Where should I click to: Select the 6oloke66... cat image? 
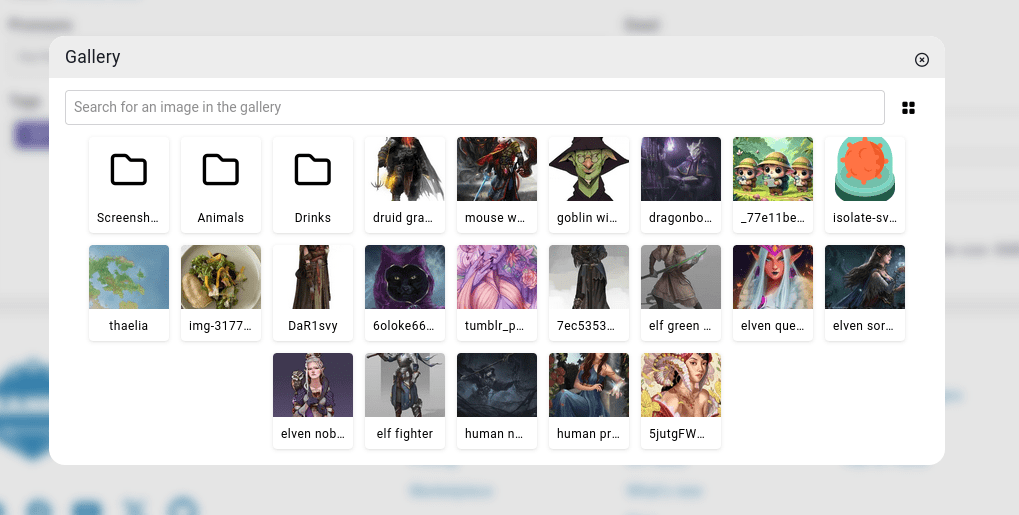405,293
